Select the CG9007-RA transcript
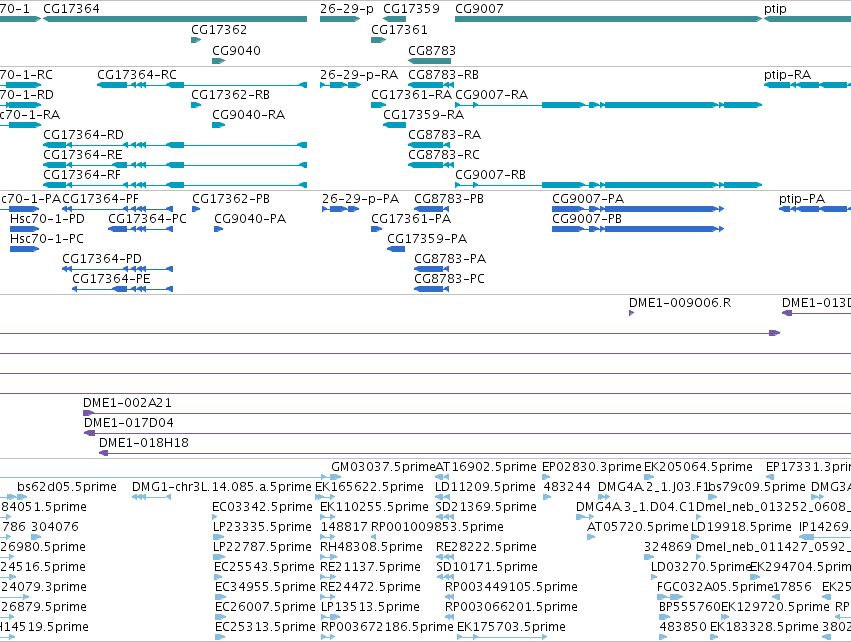Screen dimensions: 851x642 click(x=608, y=105)
